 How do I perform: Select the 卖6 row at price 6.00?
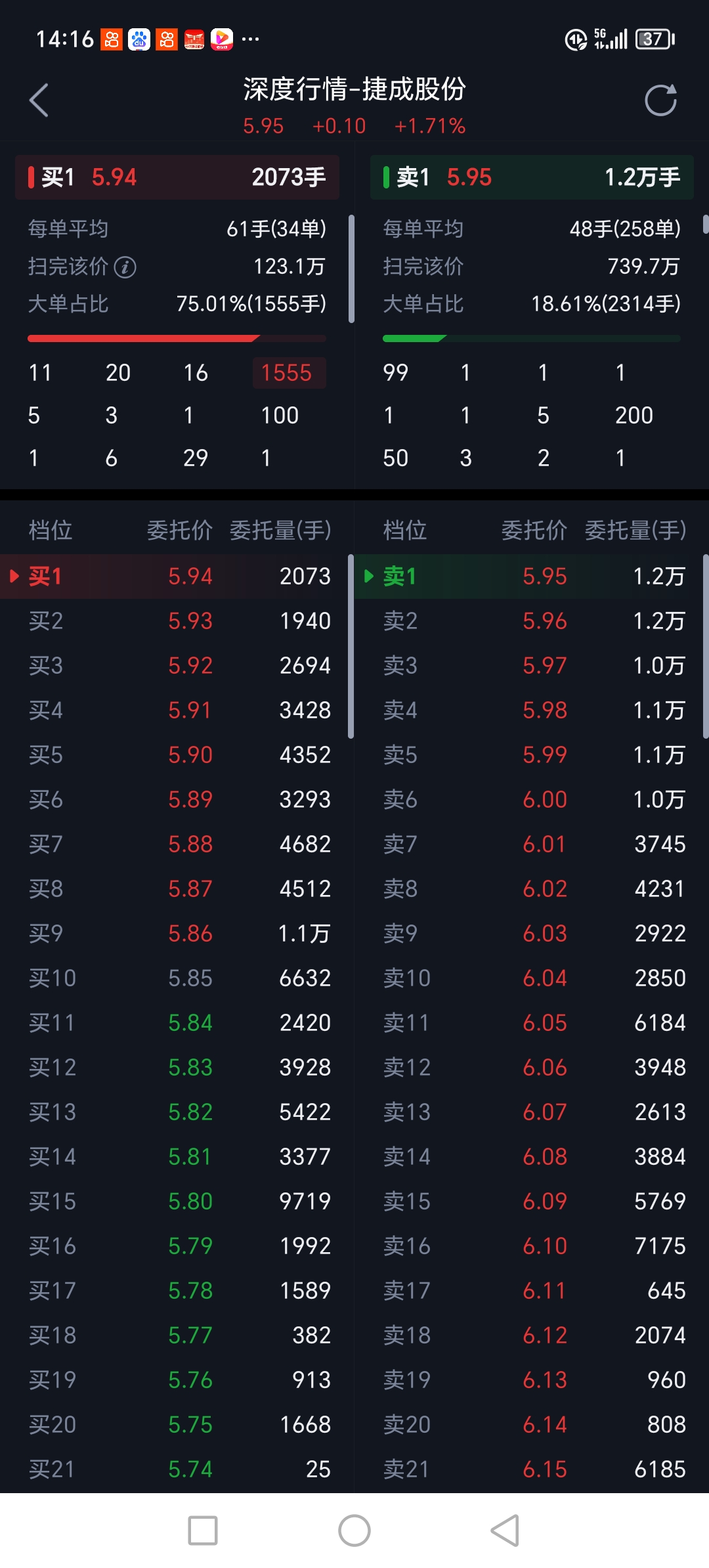point(533,800)
